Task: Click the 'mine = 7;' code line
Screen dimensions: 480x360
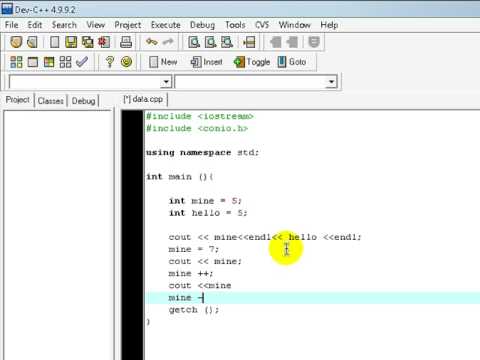Action: click(x=194, y=249)
